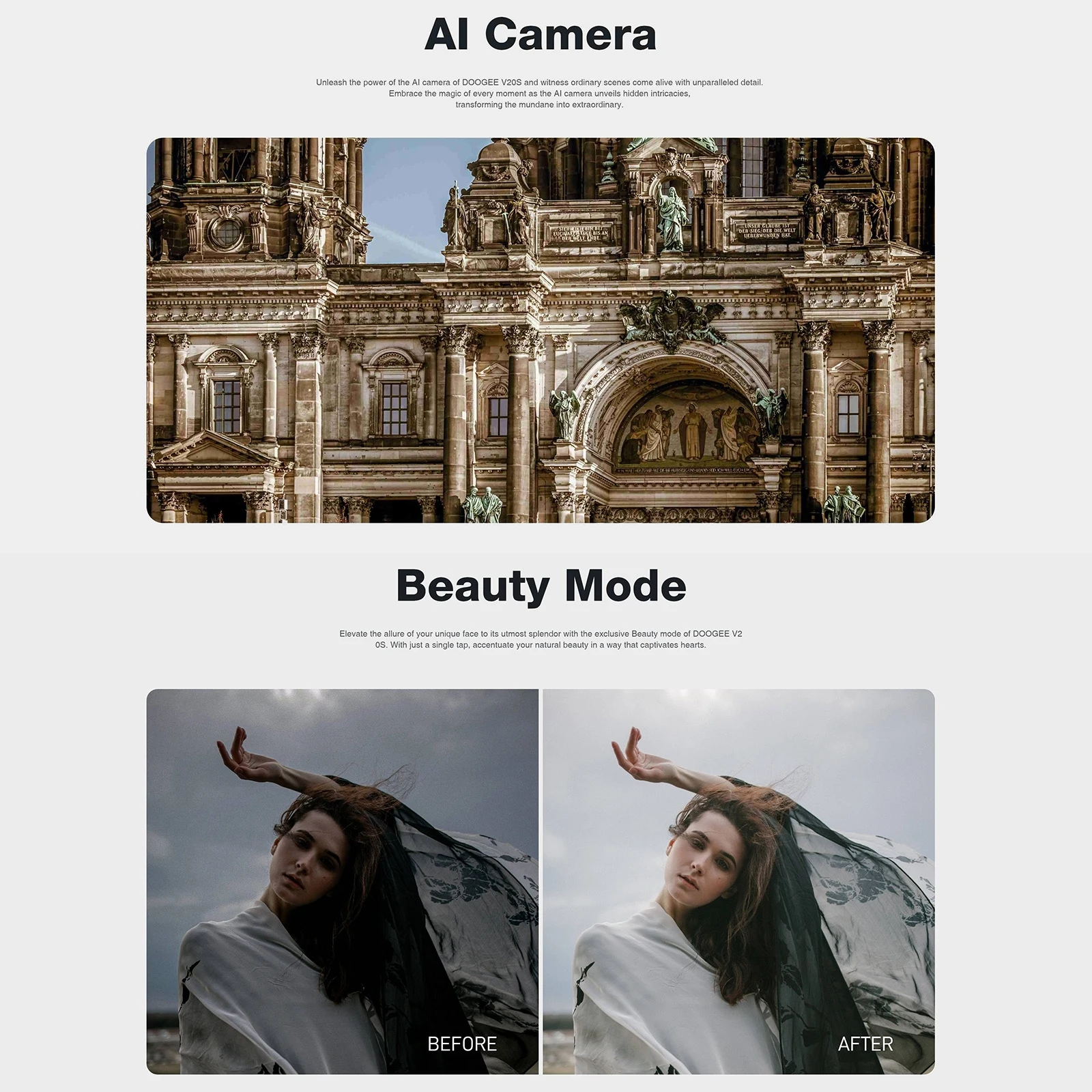Click the Beauty Mode heading

(x=541, y=586)
